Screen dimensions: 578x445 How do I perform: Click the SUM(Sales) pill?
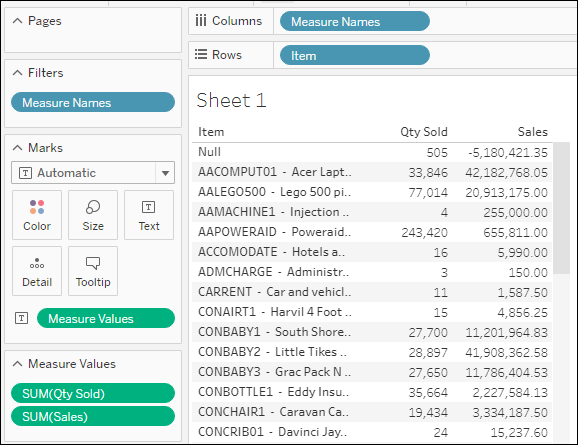click(x=93, y=416)
